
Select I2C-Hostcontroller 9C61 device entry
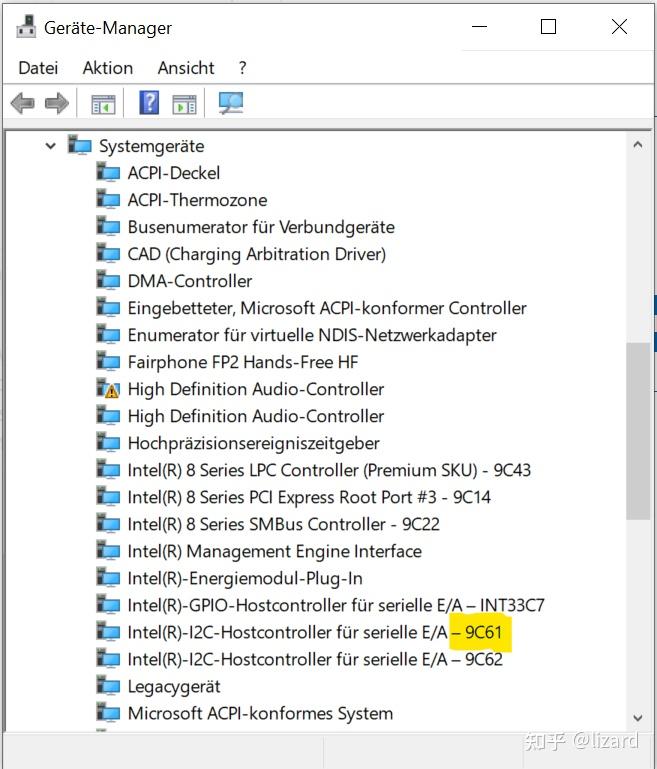coord(315,632)
